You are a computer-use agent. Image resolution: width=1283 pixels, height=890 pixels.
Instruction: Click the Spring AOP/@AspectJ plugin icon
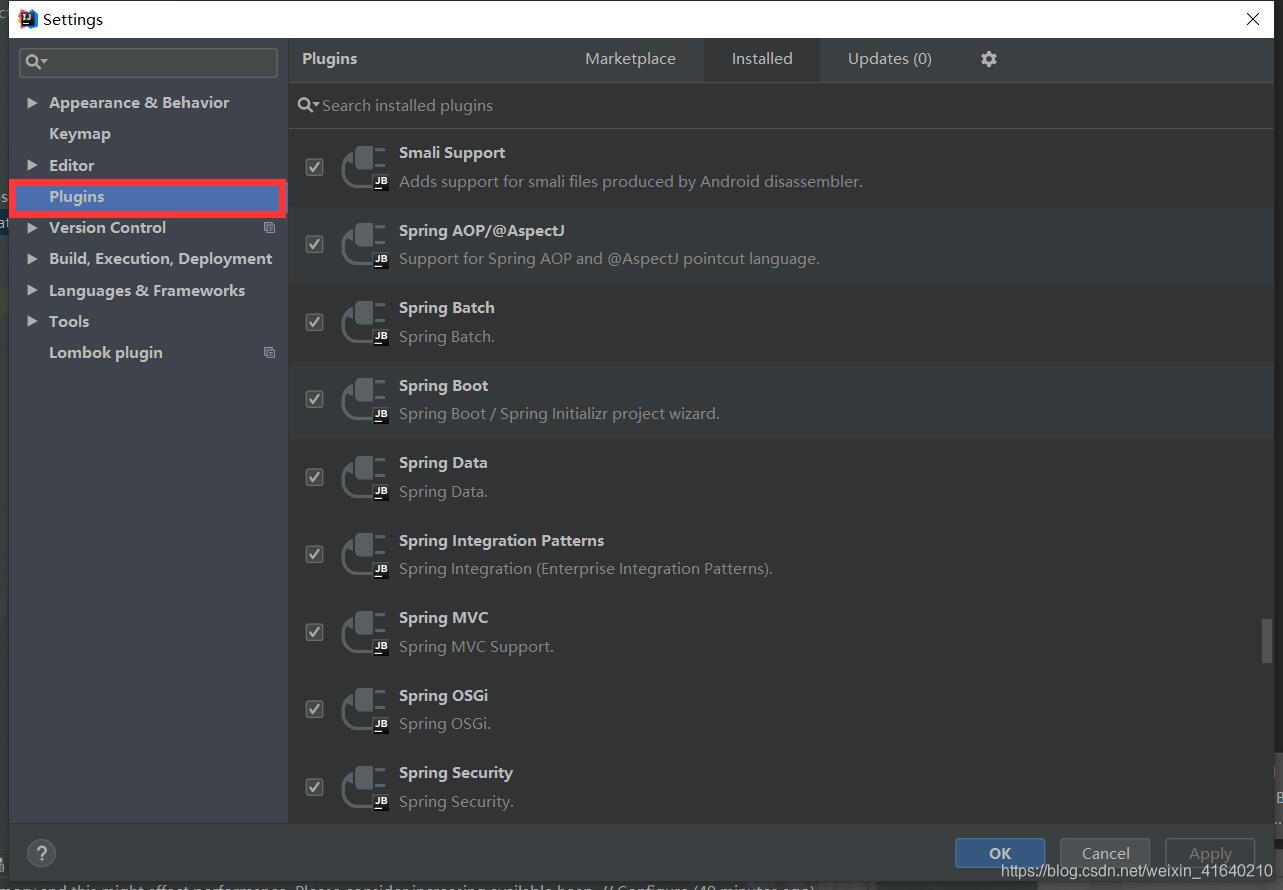coord(365,244)
